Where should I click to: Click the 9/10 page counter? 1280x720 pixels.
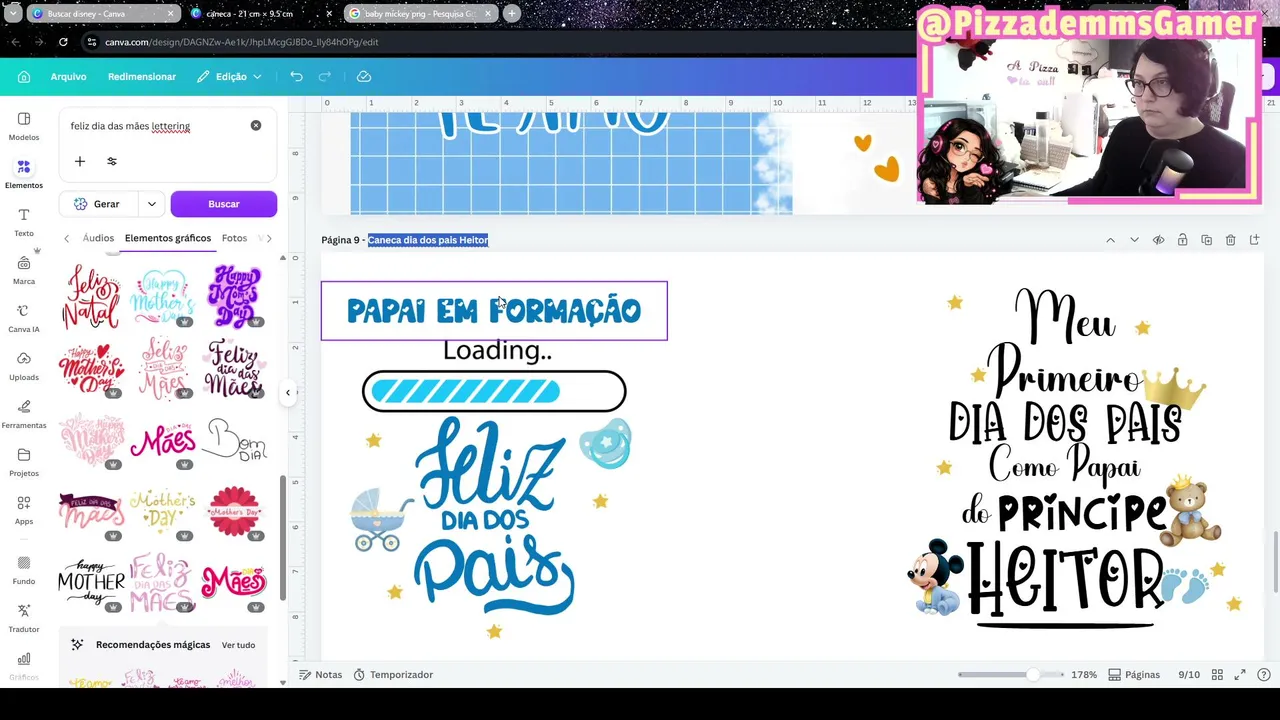[1189, 675]
